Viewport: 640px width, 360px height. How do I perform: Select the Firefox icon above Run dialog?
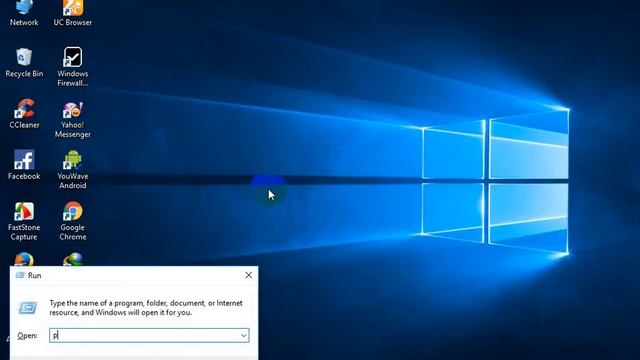tap(24, 260)
